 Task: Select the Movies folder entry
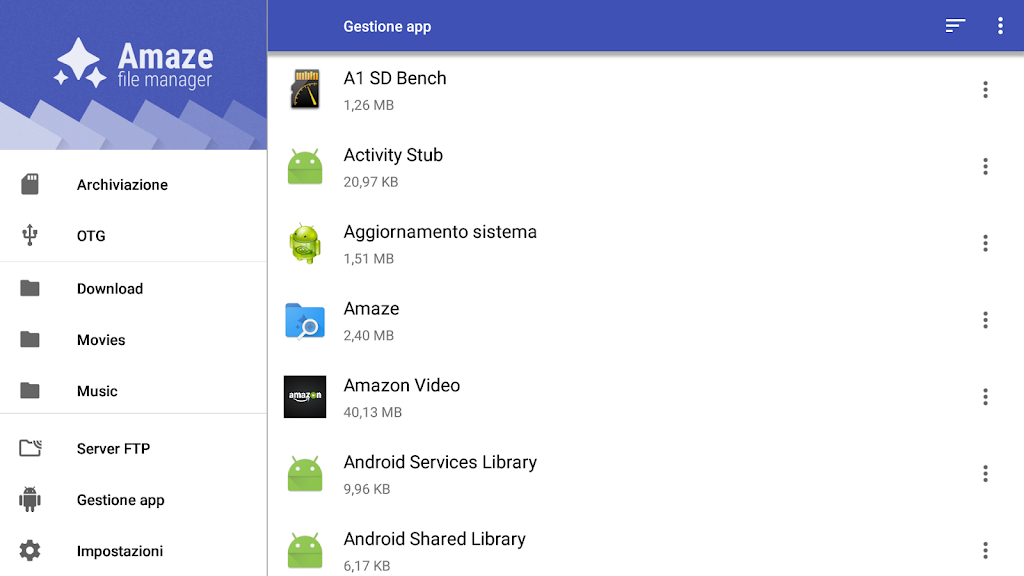tap(101, 340)
